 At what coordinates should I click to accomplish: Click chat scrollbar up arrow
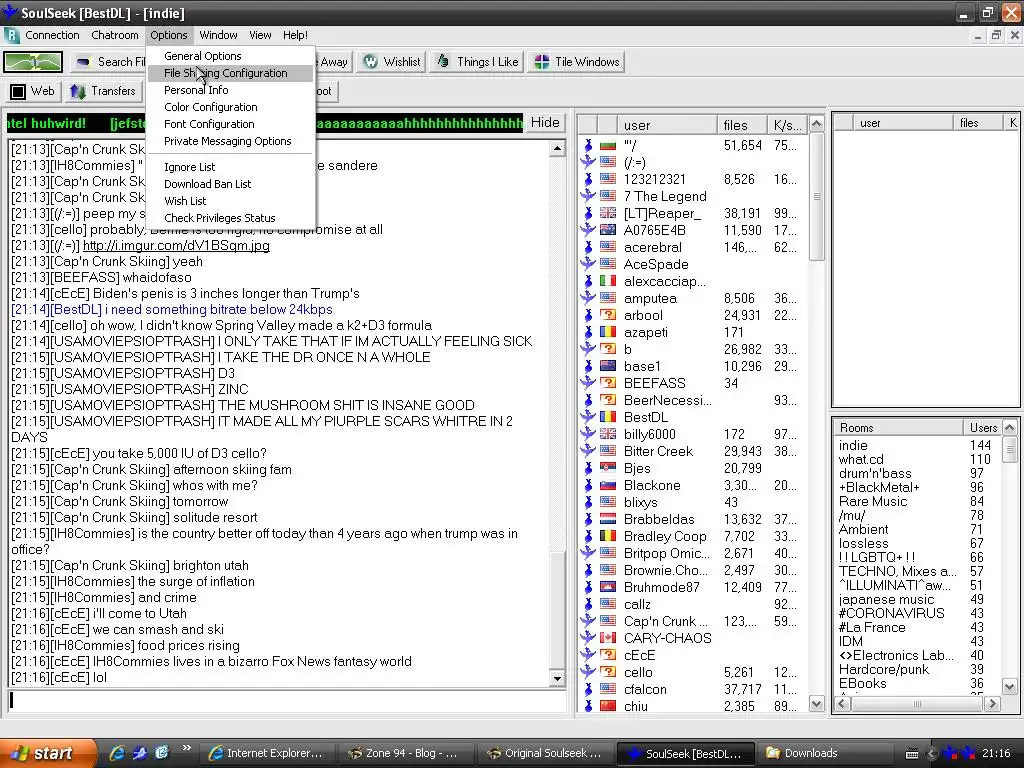(557, 149)
